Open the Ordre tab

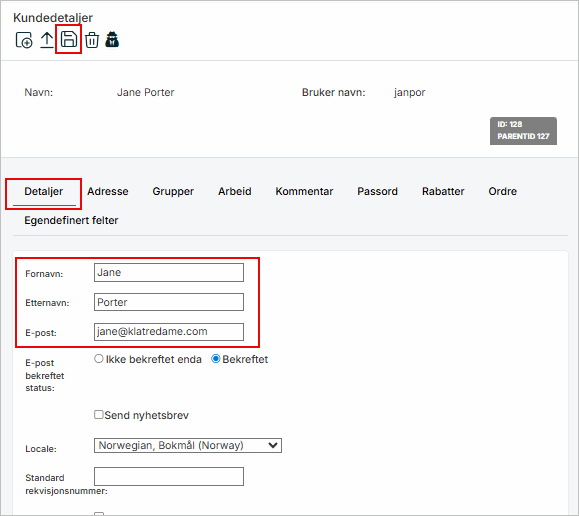(503, 191)
